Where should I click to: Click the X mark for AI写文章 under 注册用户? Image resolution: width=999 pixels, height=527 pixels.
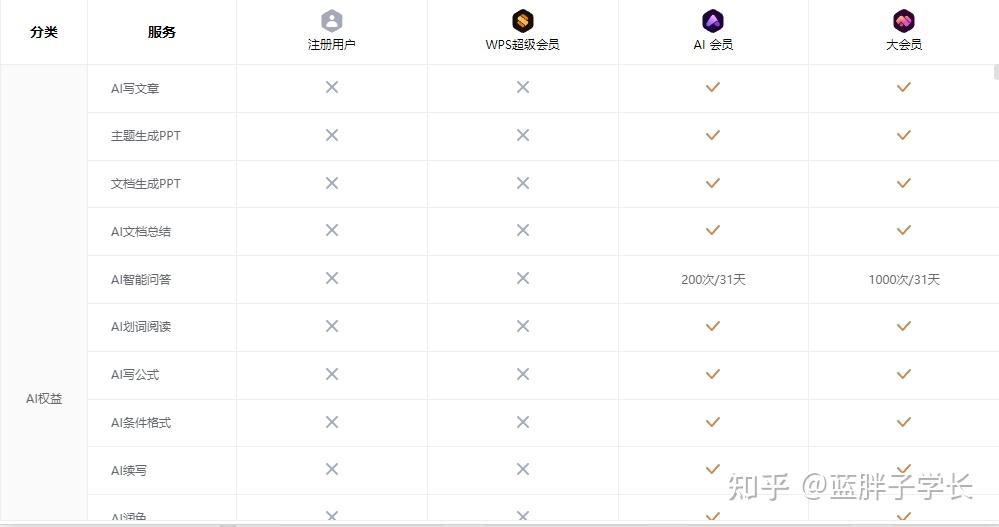332,87
